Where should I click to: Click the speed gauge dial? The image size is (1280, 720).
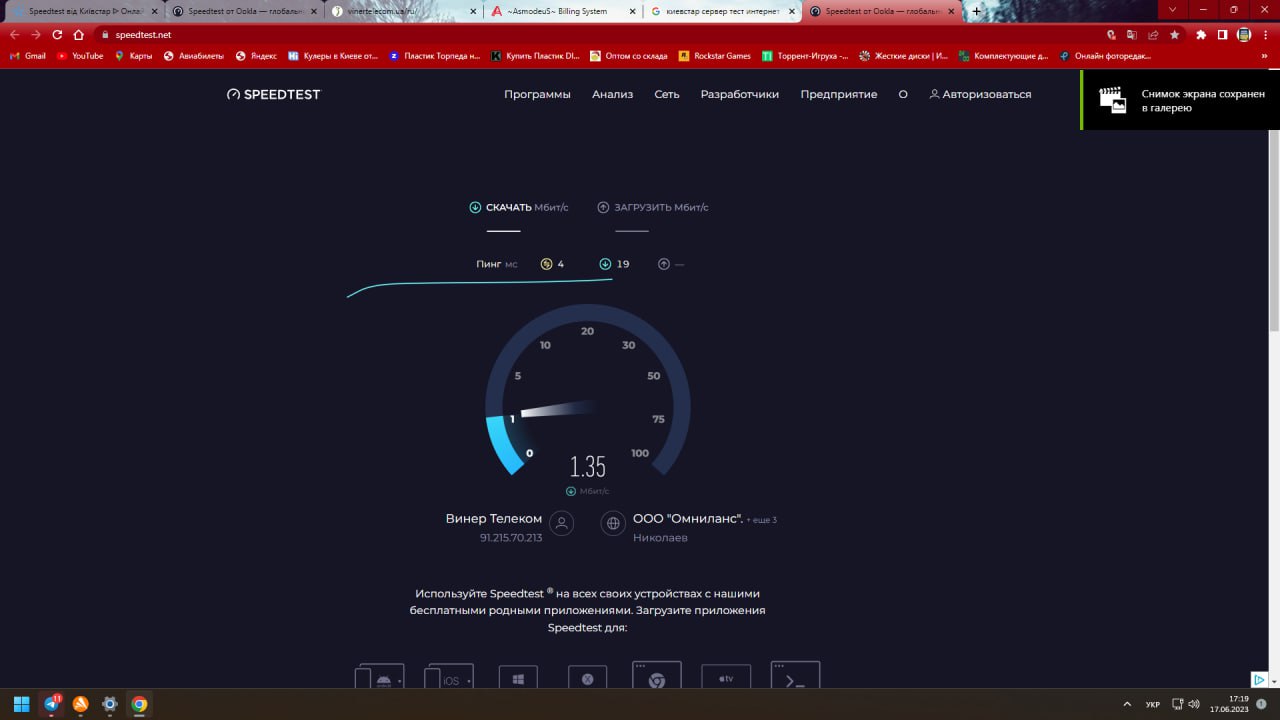(588, 390)
